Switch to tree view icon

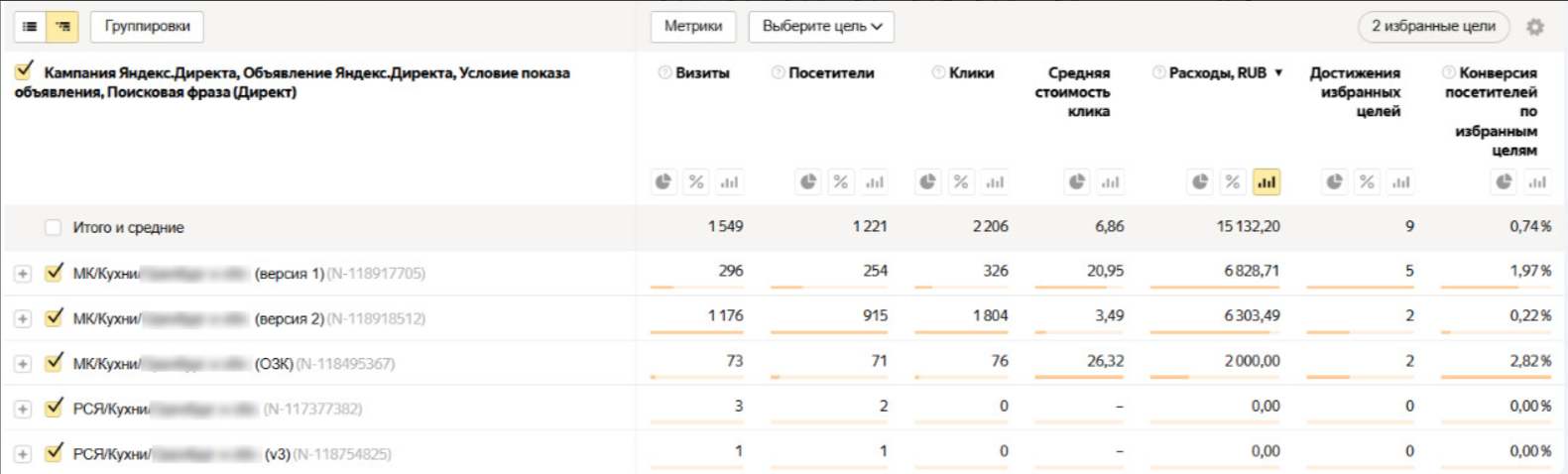click(62, 27)
